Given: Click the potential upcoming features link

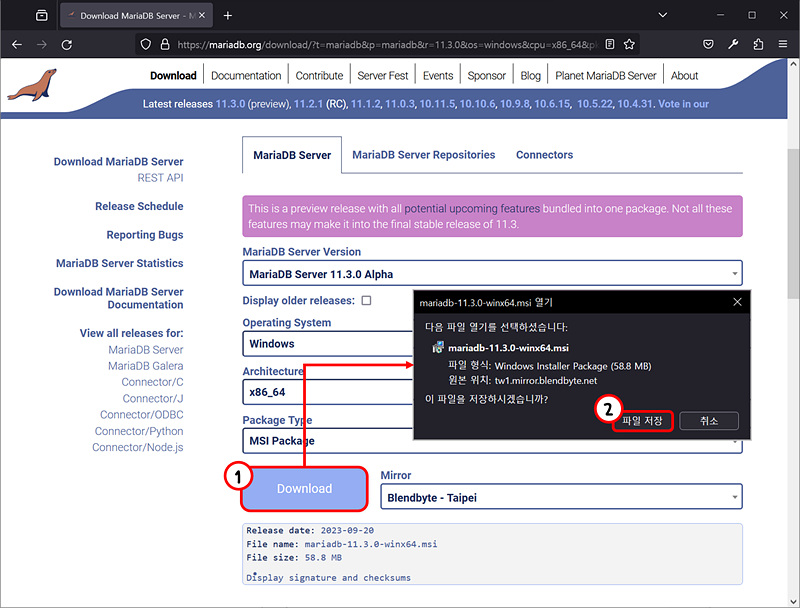Looking at the screenshot, I should coord(472,208).
